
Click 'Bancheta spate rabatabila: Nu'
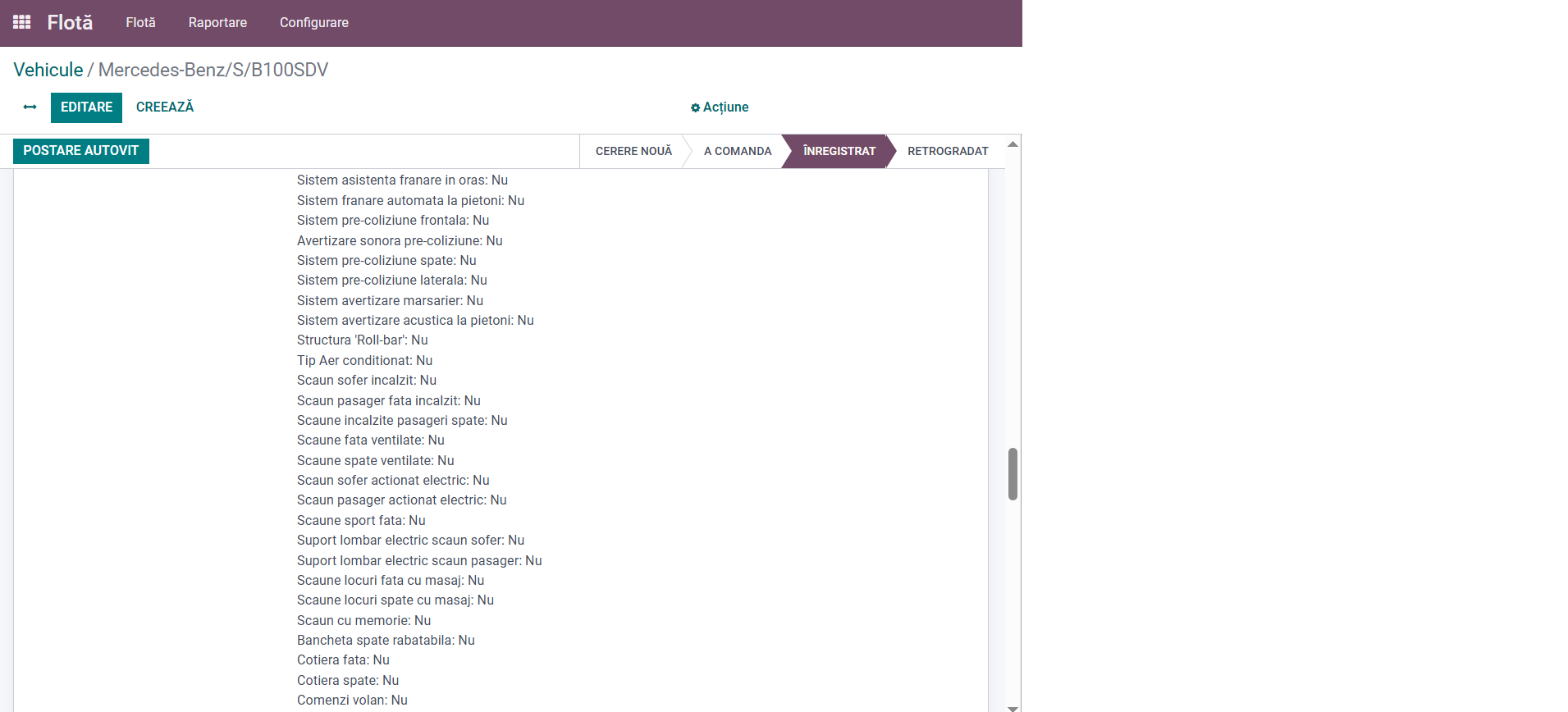coord(386,641)
